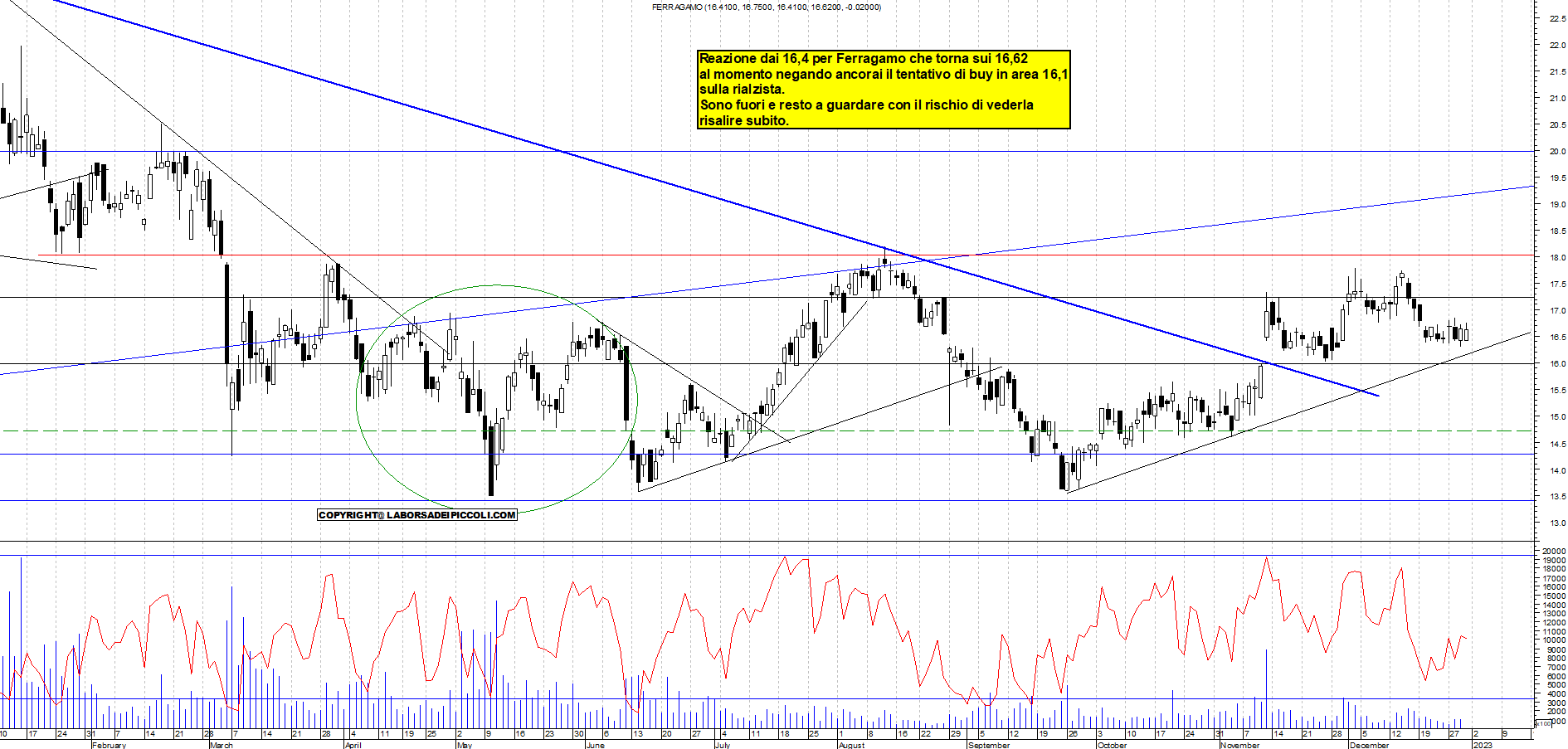Click the 17.0 price axis label
The height and width of the screenshot is (749, 1568).
1557,311
